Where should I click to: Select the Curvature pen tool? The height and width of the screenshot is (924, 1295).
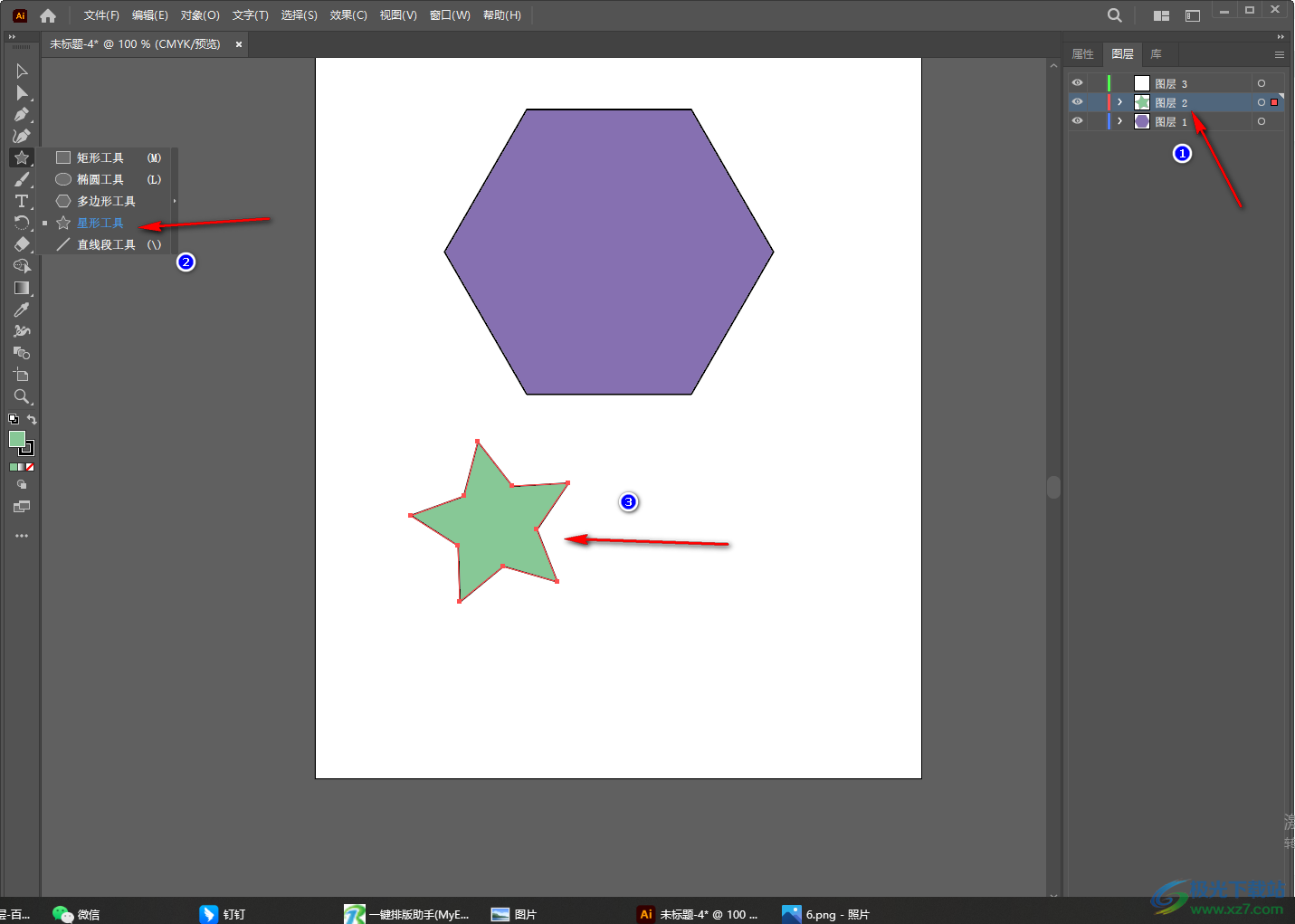tap(22, 136)
